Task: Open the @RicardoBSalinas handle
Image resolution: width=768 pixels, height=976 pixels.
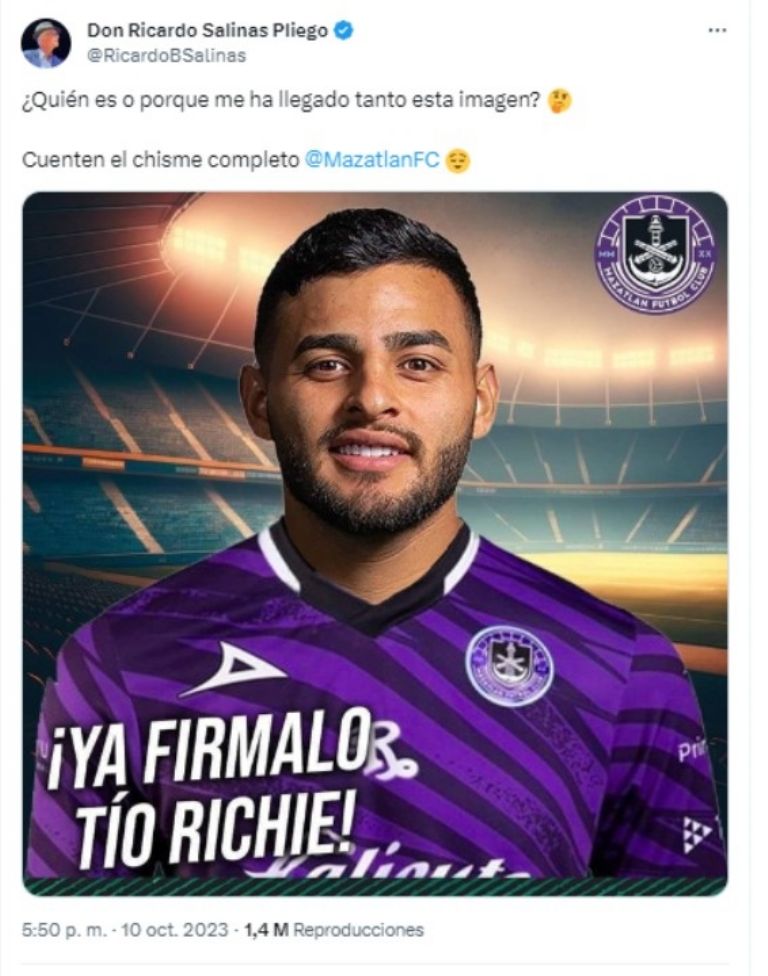Action: [x=166, y=56]
